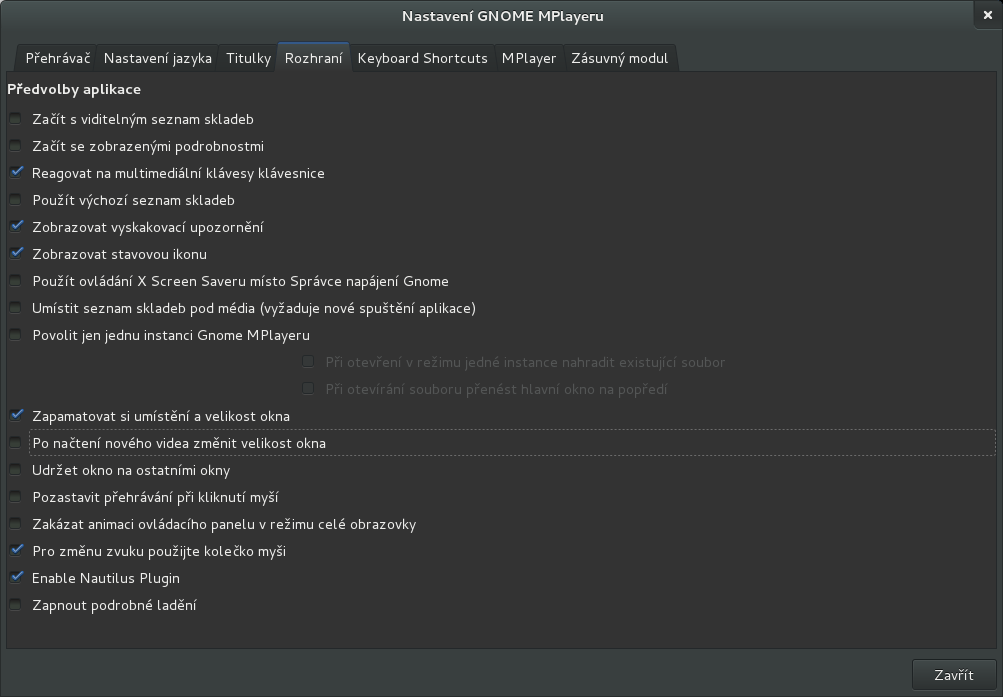The height and width of the screenshot is (697, 1003).
Task: Check 'Umístit seznam skladeb pod média'
Action: click(x=15, y=308)
